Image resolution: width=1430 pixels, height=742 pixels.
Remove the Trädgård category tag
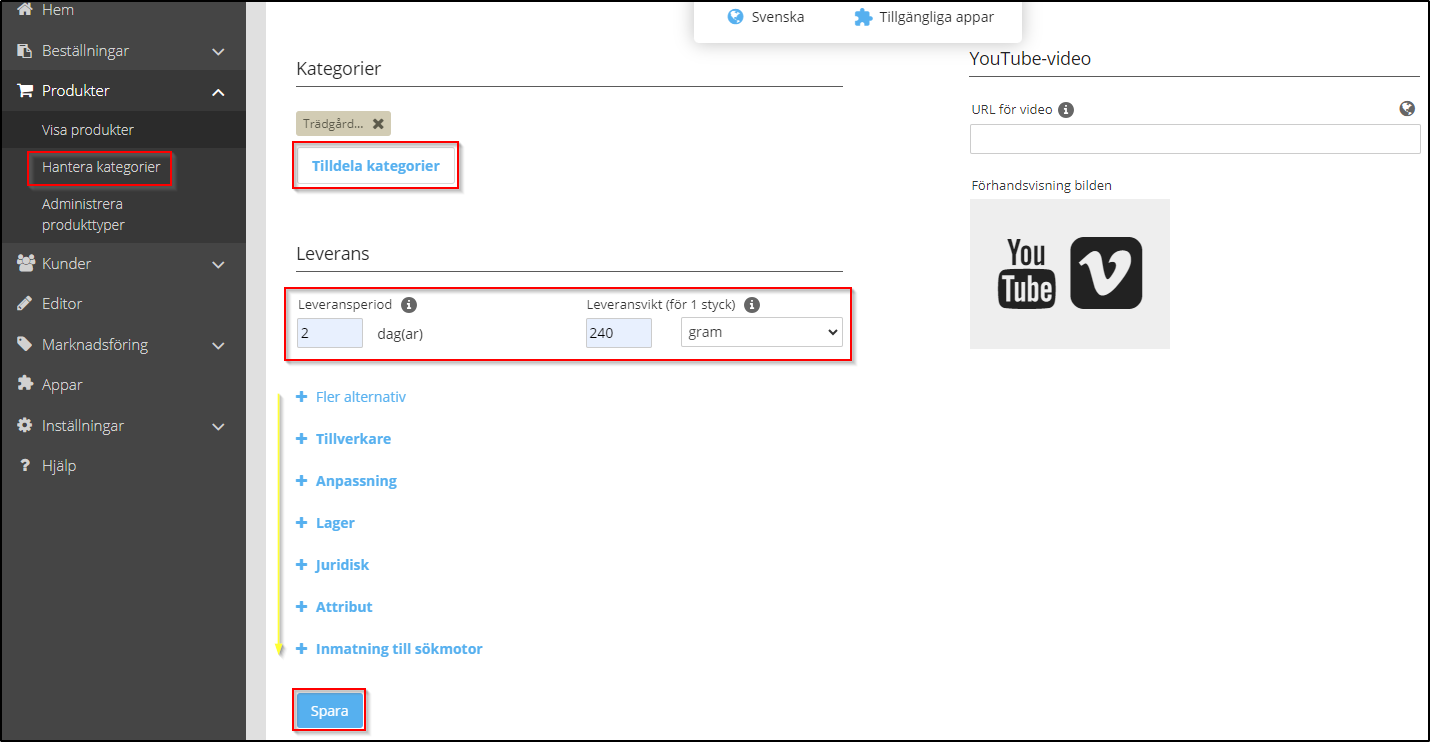378,124
